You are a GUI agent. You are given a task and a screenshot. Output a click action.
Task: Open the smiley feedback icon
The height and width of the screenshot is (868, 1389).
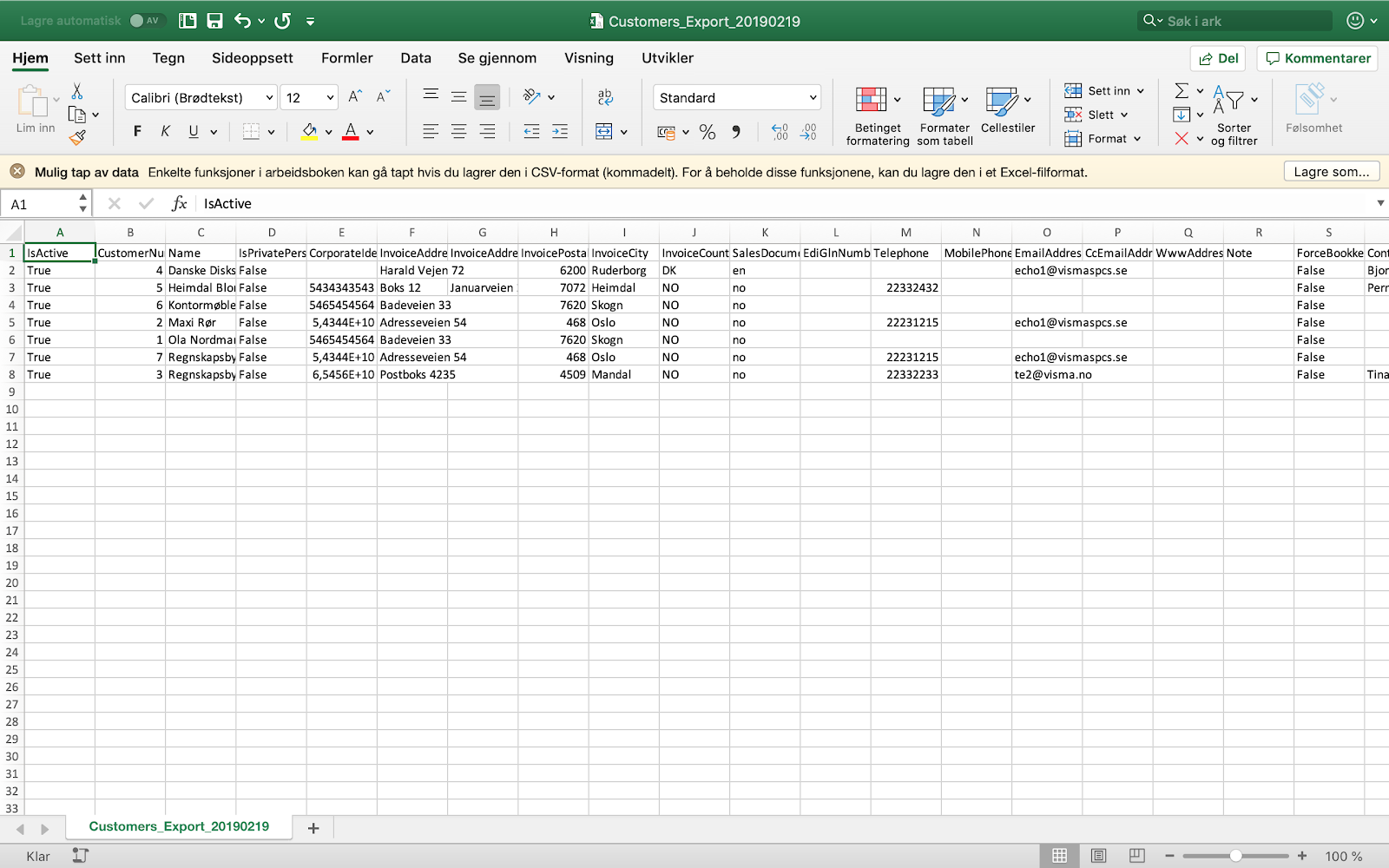click(1355, 21)
